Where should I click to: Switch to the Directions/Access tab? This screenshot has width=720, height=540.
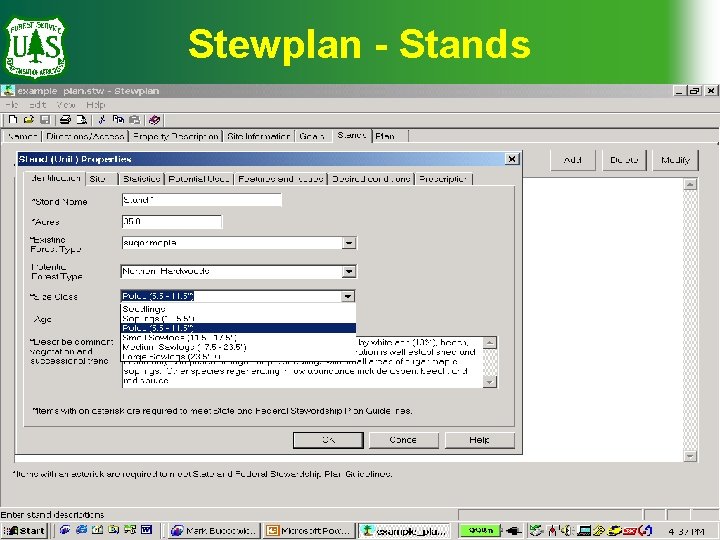[x=85, y=136]
